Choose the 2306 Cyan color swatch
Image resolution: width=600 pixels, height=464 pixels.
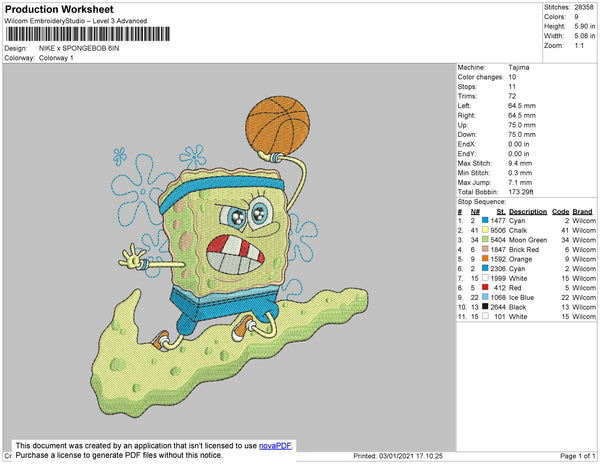485,268
